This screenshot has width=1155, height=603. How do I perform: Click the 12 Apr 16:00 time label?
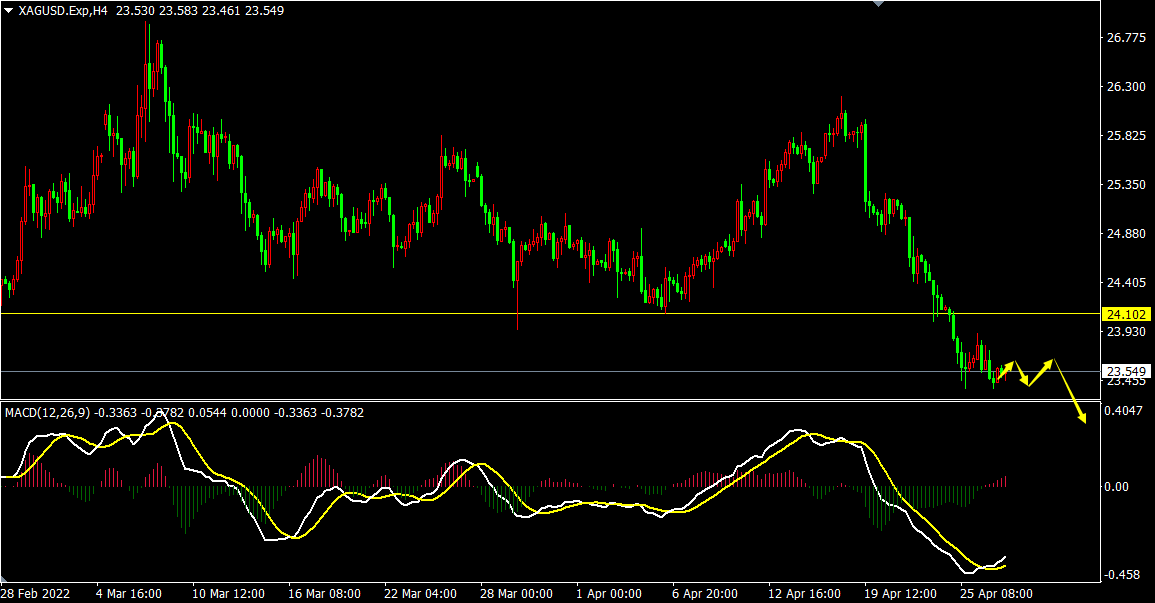pyautogui.click(x=804, y=593)
